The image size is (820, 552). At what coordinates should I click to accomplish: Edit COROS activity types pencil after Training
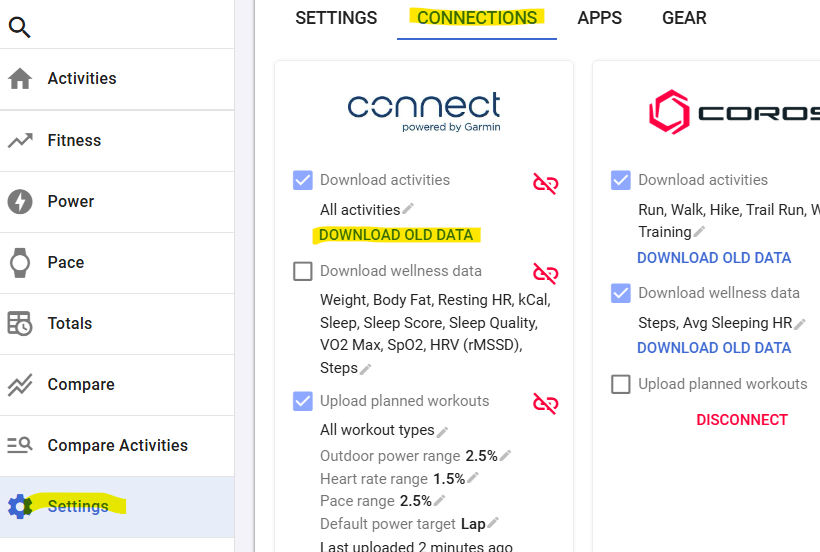tap(699, 232)
